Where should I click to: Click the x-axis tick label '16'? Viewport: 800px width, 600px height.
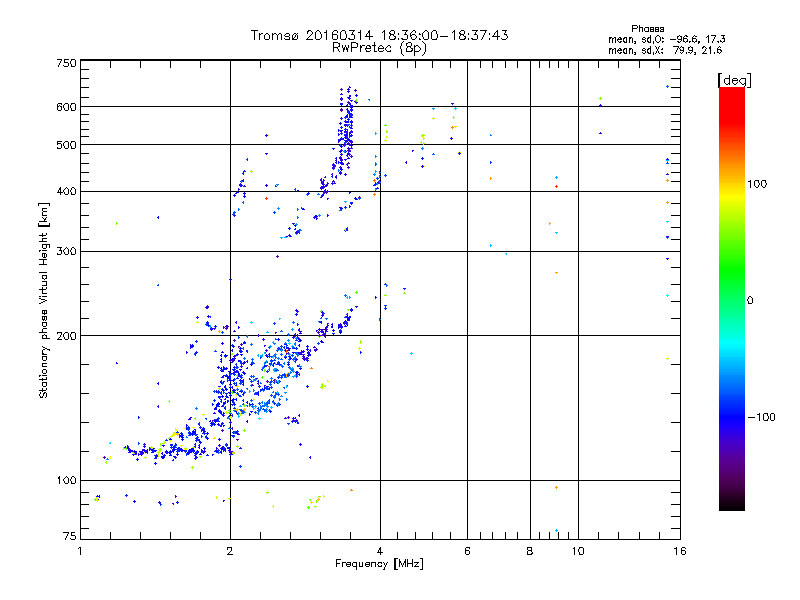pyautogui.click(x=680, y=551)
